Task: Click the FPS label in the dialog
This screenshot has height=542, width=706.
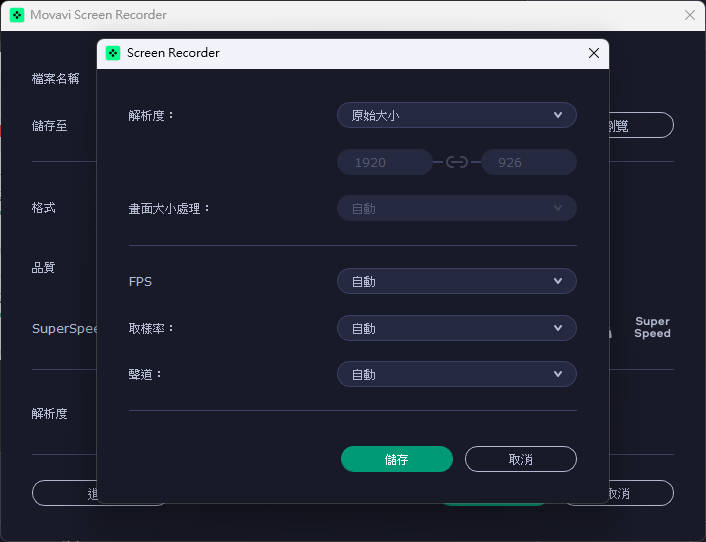Action: click(140, 282)
